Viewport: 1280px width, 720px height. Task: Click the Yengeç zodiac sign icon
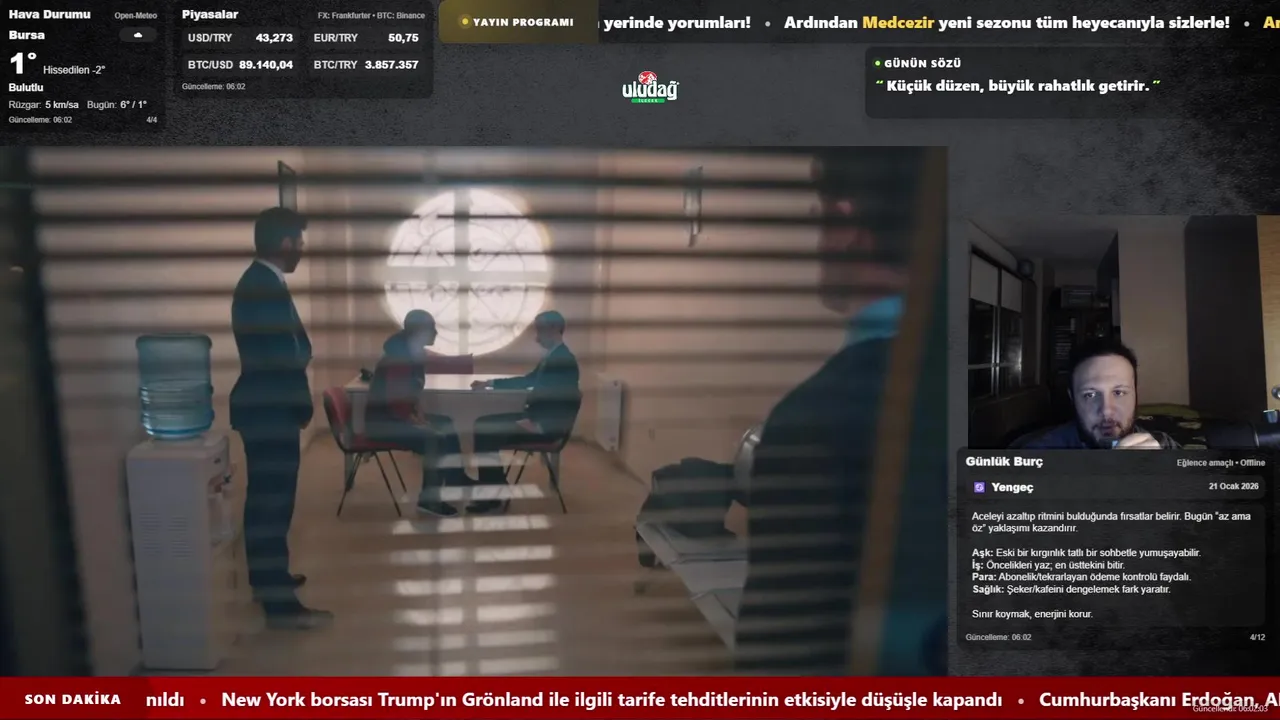pyautogui.click(x=979, y=487)
